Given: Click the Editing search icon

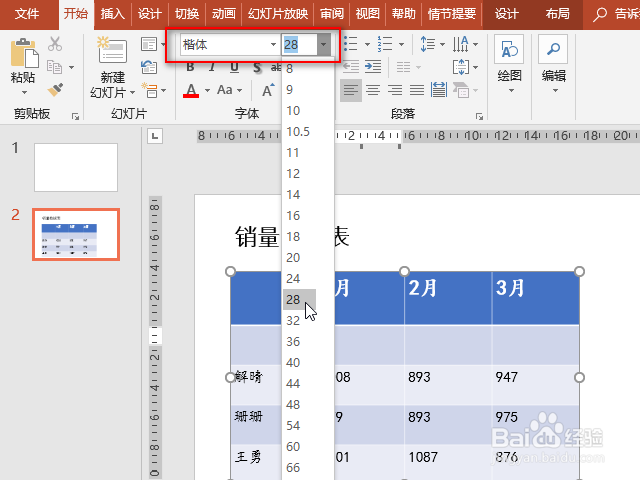Looking at the screenshot, I should pos(553,49).
